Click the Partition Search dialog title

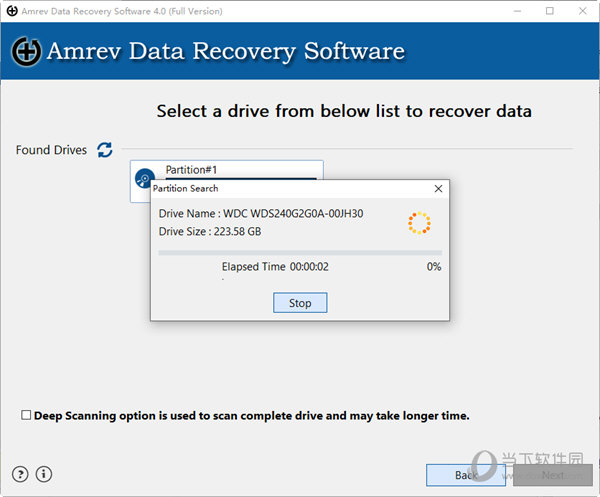tap(186, 188)
